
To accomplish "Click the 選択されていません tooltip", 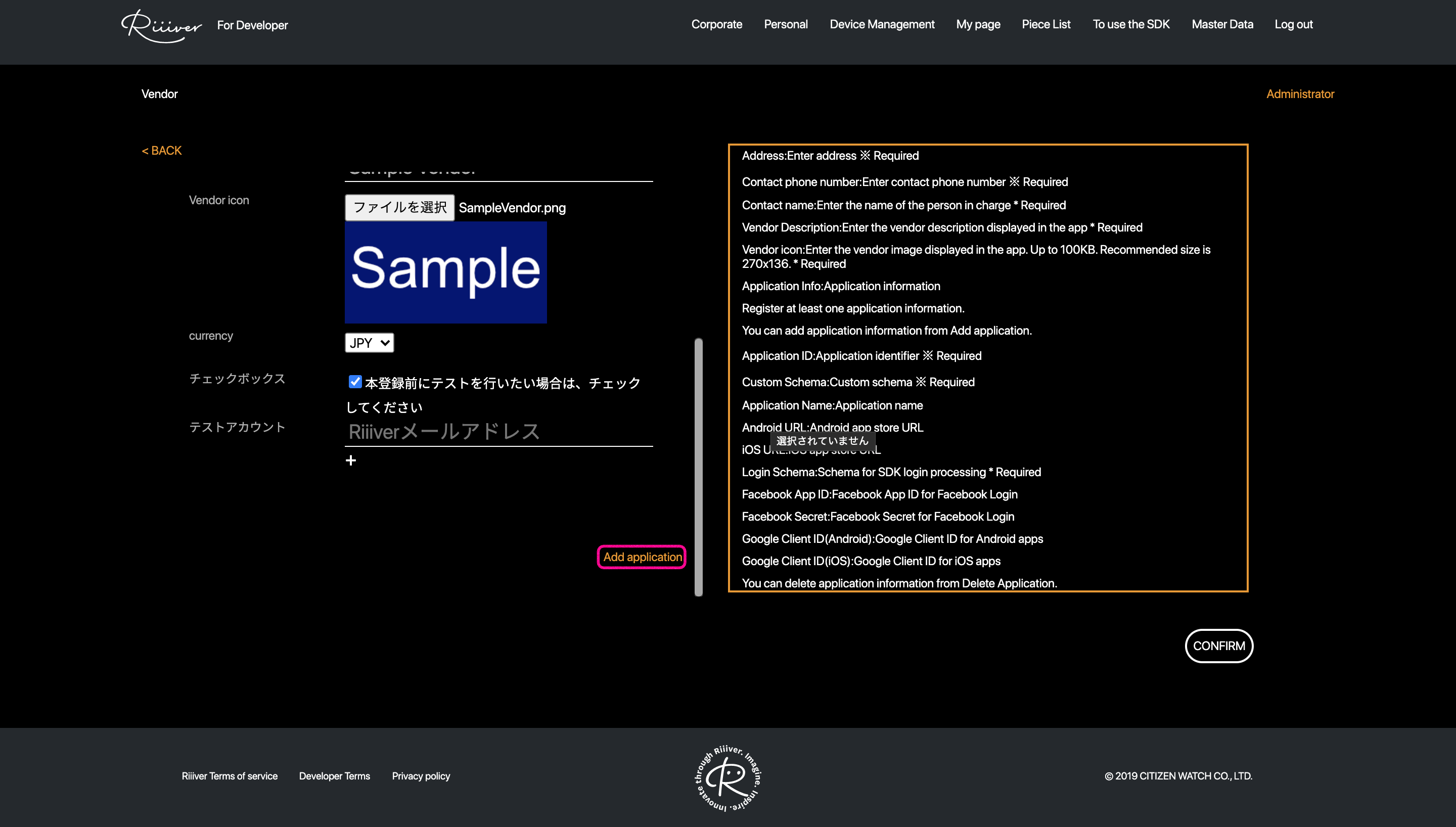I will pyautogui.click(x=822, y=440).
